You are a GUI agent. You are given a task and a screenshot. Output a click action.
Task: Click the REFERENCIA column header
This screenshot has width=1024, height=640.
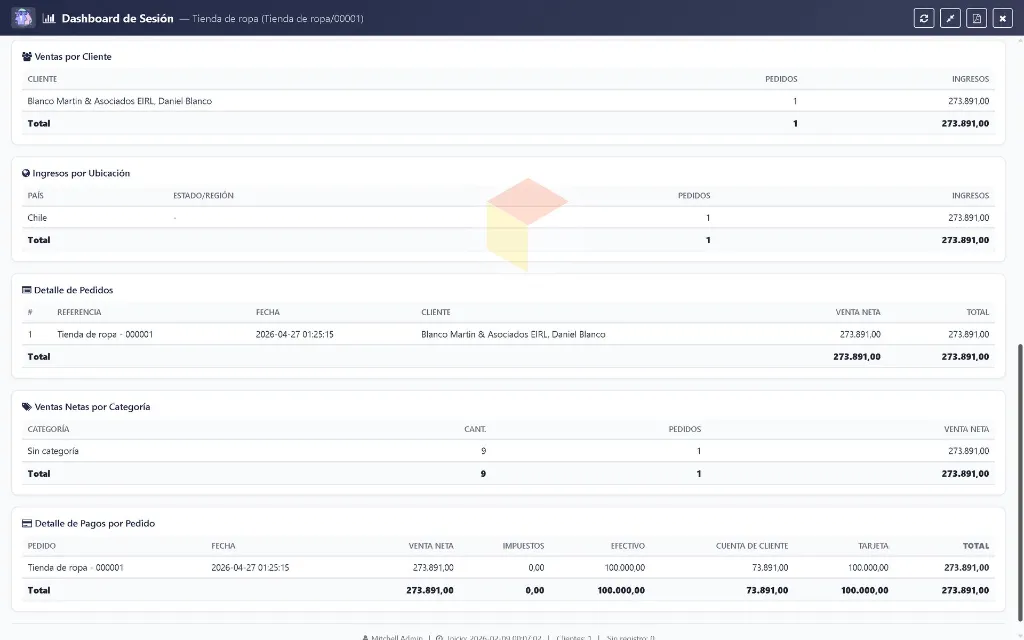[79, 312]
